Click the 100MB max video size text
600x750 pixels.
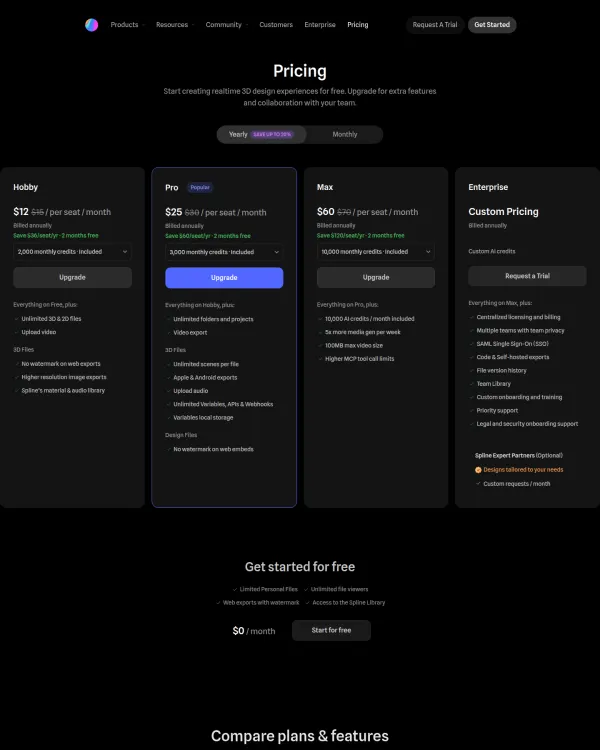354,345
